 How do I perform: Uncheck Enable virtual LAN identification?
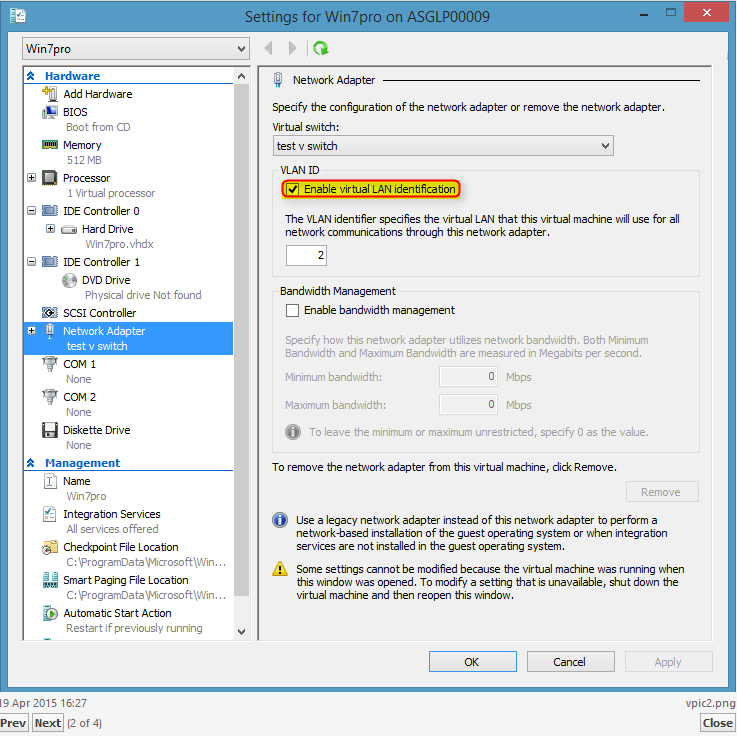(293, 189)
